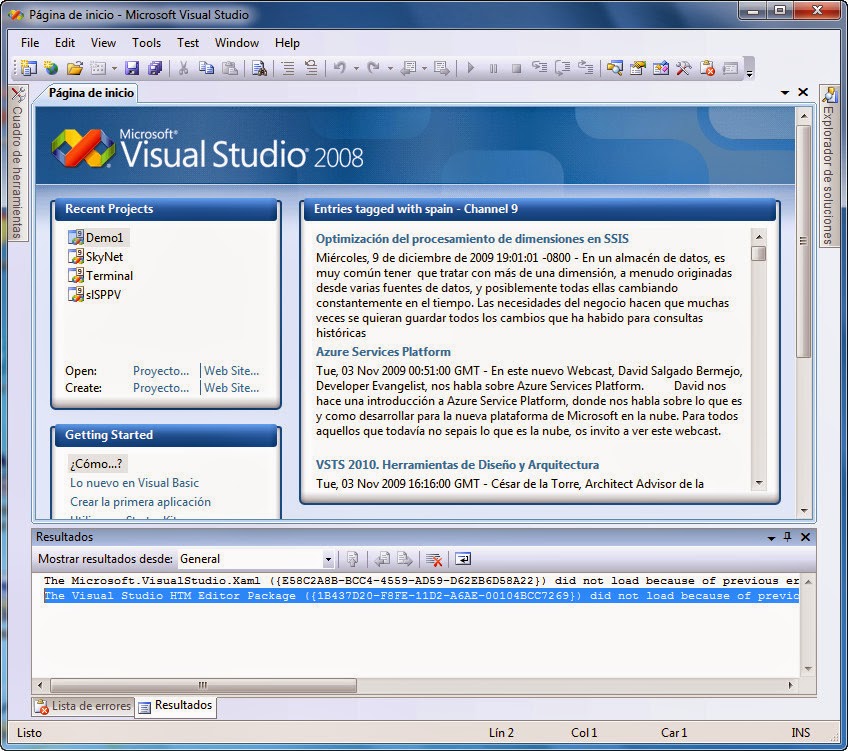Image resolution: width=848 pixels, height=751 pixels.
Task: Toggle auto-hide pin on Resultados panel
Action: (x=787, y=536)
